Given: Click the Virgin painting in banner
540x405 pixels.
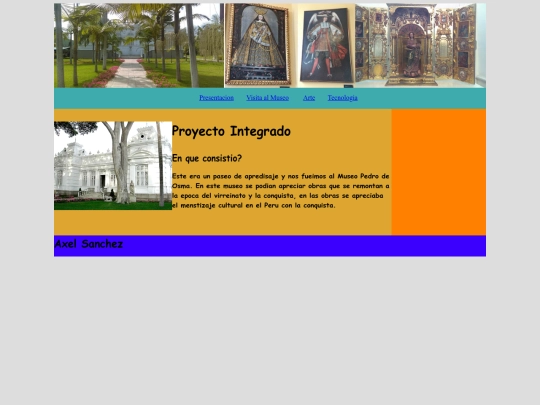Looking at the screenshot, I should [258, 44].
